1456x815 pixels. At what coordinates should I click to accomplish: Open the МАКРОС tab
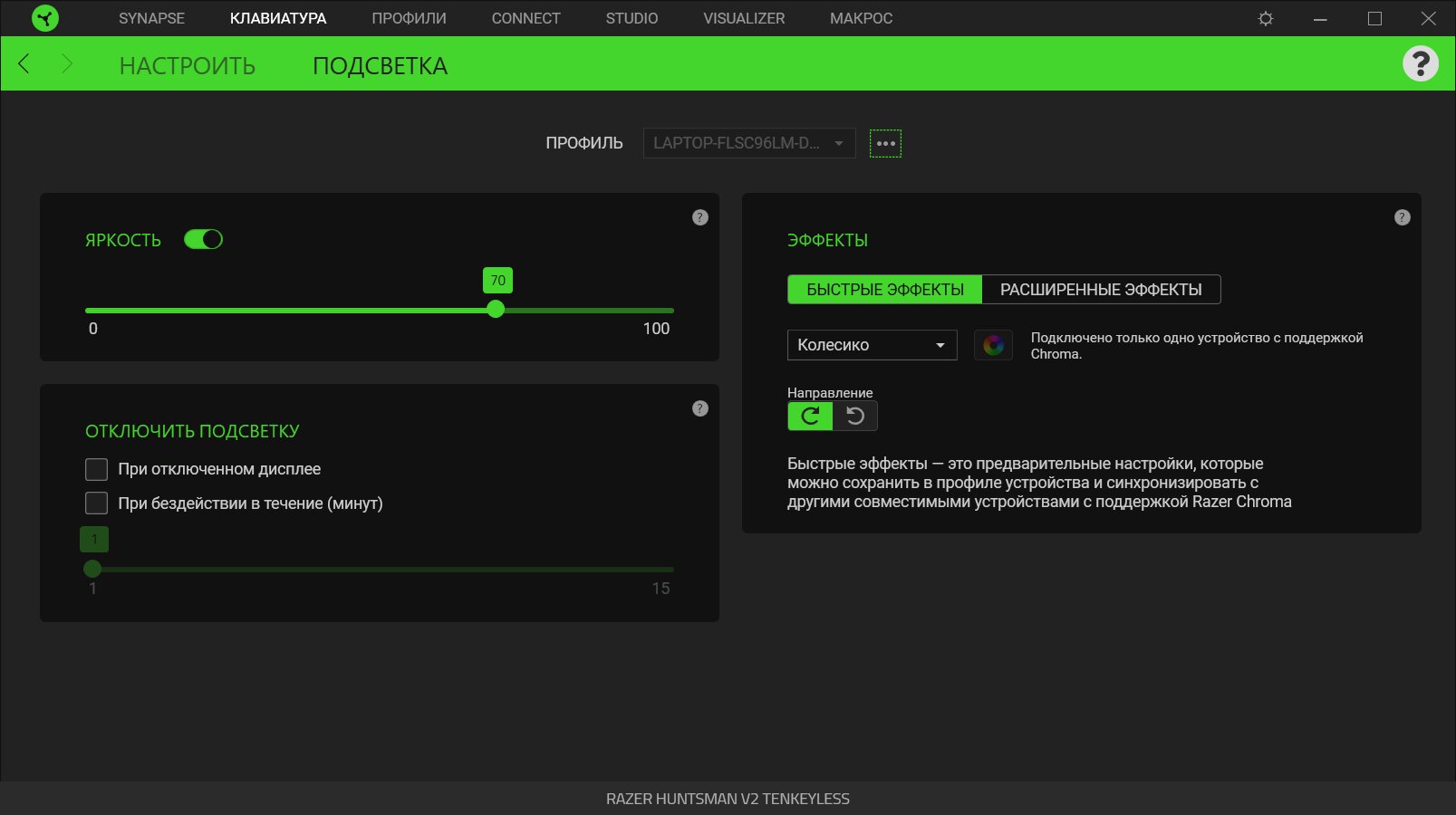[x=861, y=18]
